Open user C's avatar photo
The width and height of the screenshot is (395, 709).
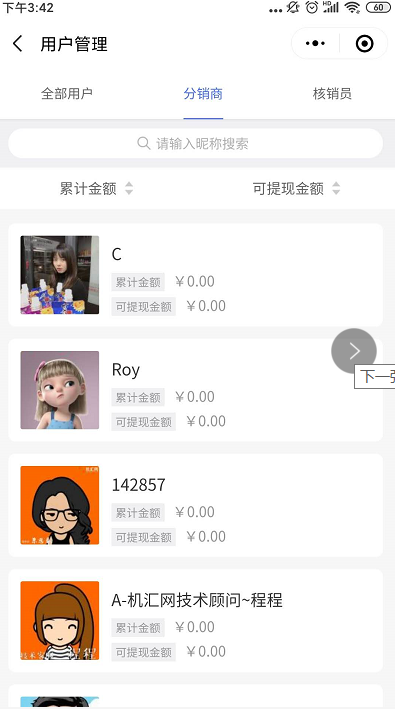click(60, 275)
